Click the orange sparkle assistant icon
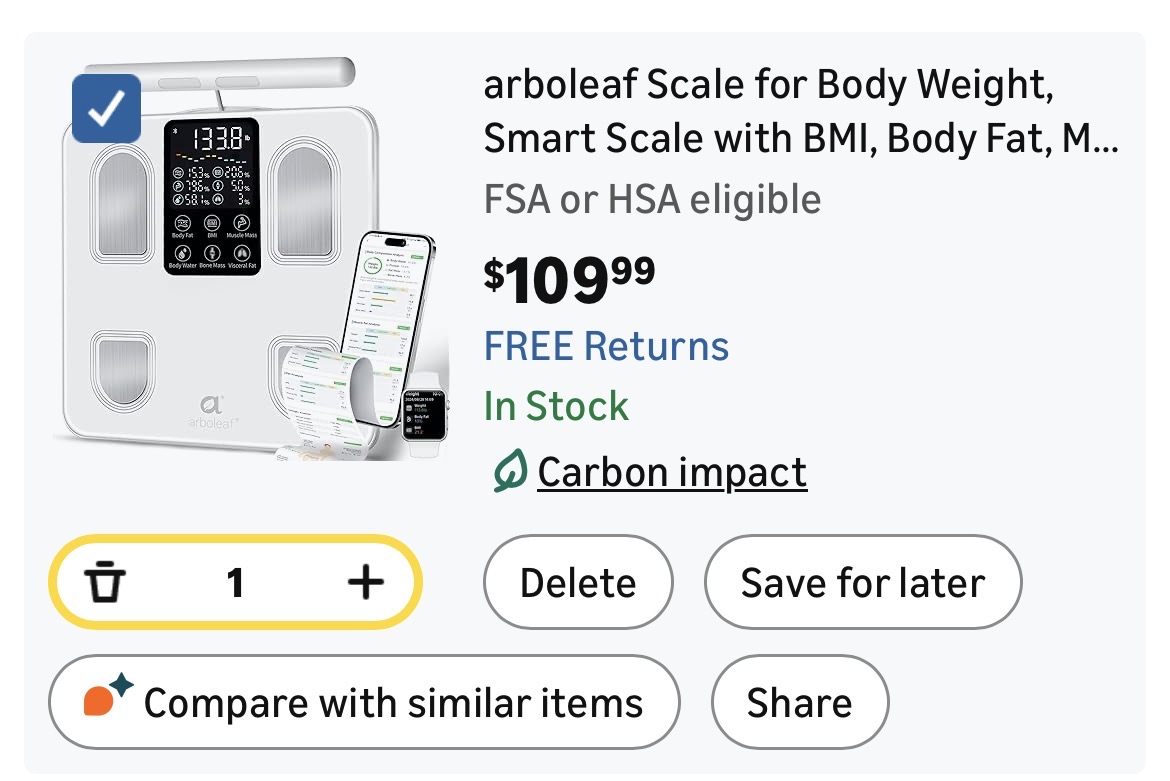The width and height of the screenshot is (1170, 781). pos(106,696)
